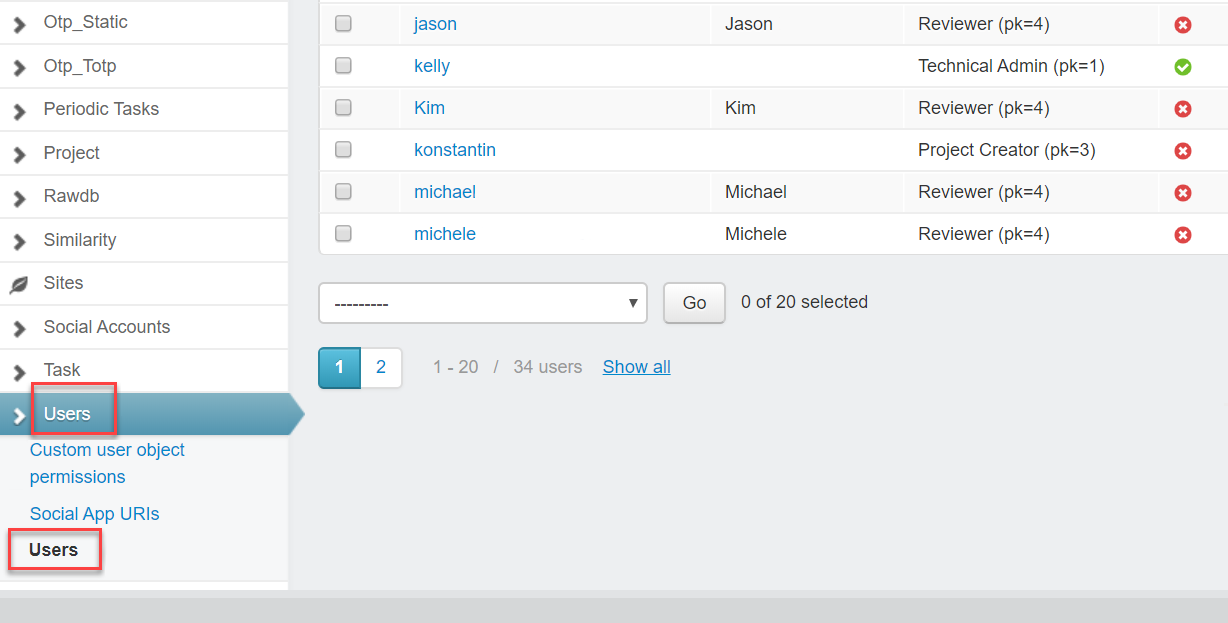Click red status icon in michele row
This screenshot has height=623, width=1228.
1182,235
